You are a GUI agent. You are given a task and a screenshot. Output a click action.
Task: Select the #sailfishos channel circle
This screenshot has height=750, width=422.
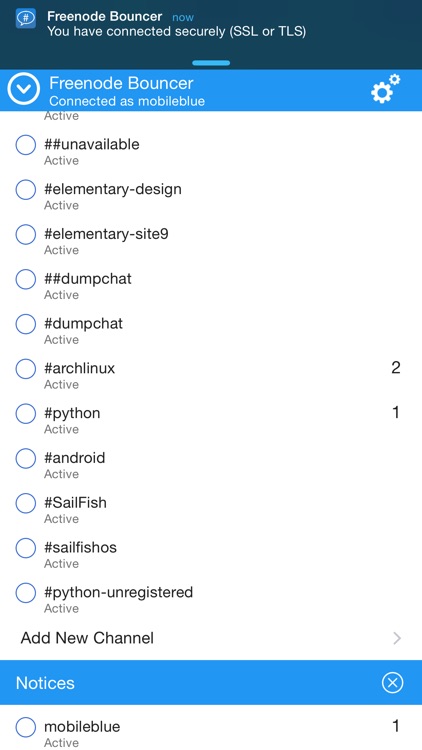pos(26,548)
